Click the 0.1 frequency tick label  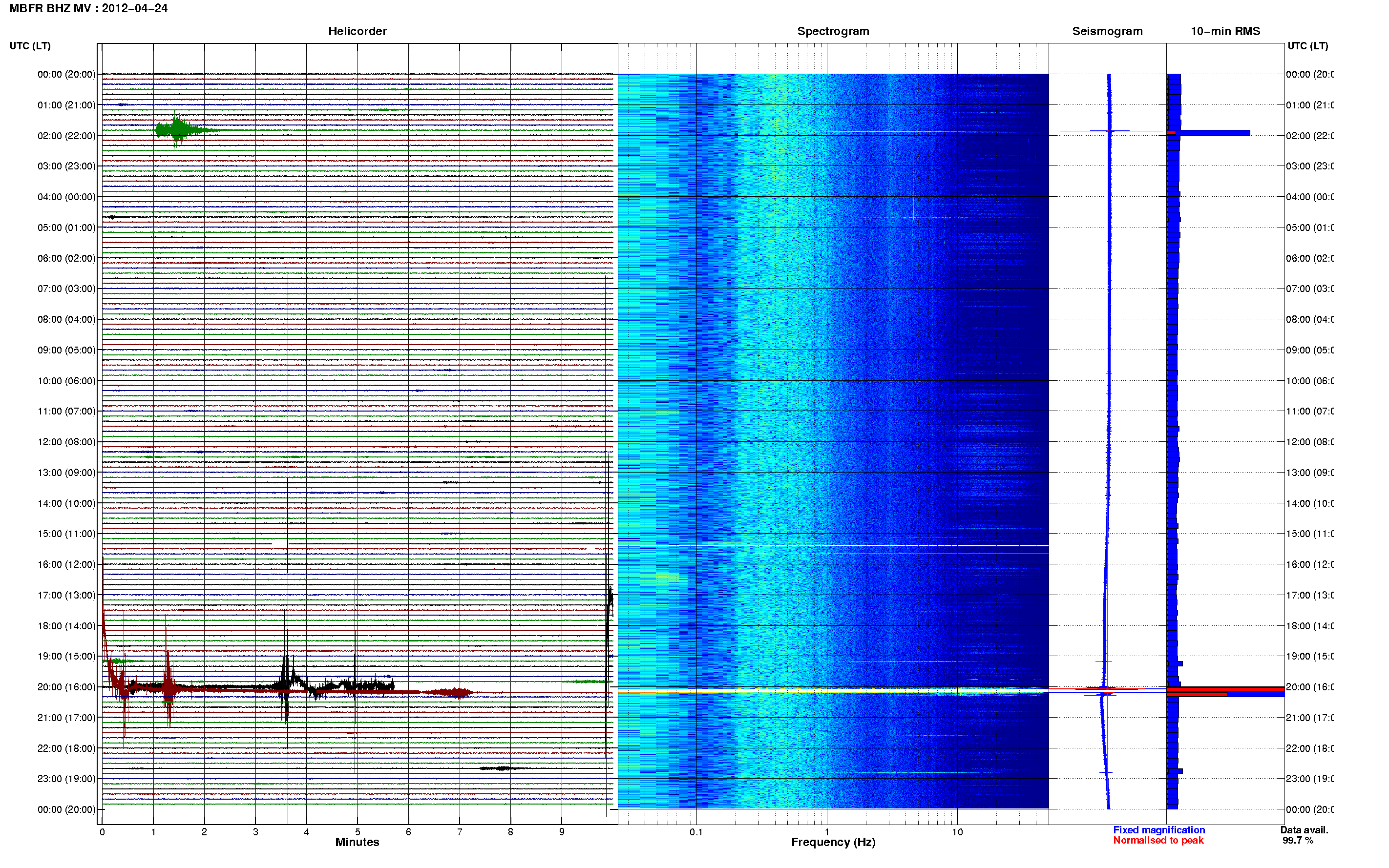[x=696, y=832]
